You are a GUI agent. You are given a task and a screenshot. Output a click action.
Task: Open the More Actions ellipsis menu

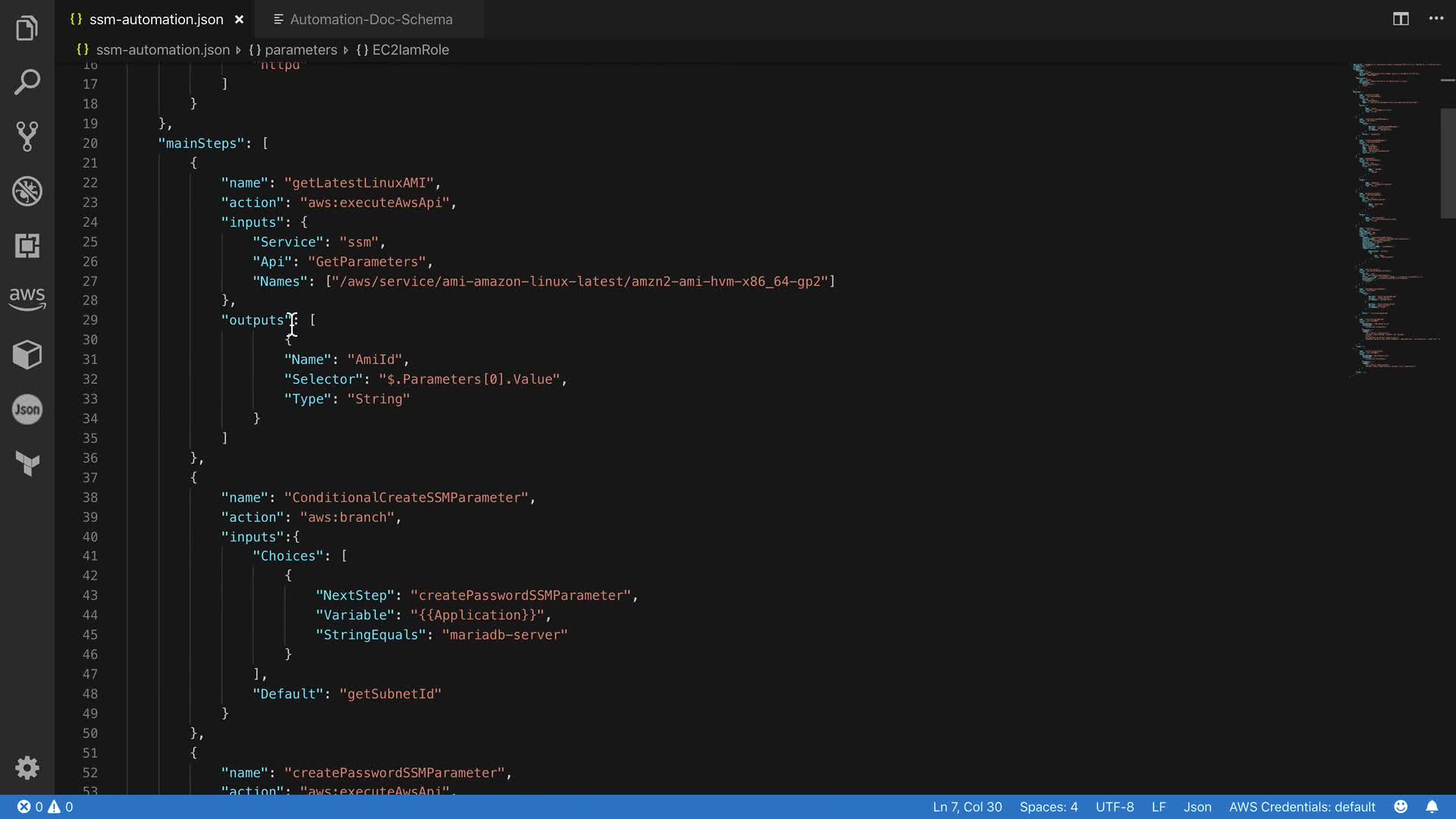pos(1436,19)
